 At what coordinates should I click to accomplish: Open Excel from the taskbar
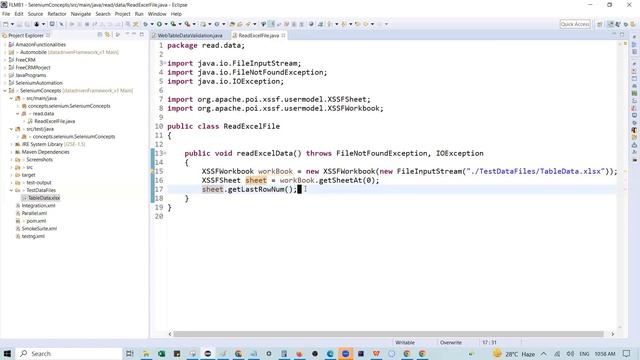(x=161, y=353)
